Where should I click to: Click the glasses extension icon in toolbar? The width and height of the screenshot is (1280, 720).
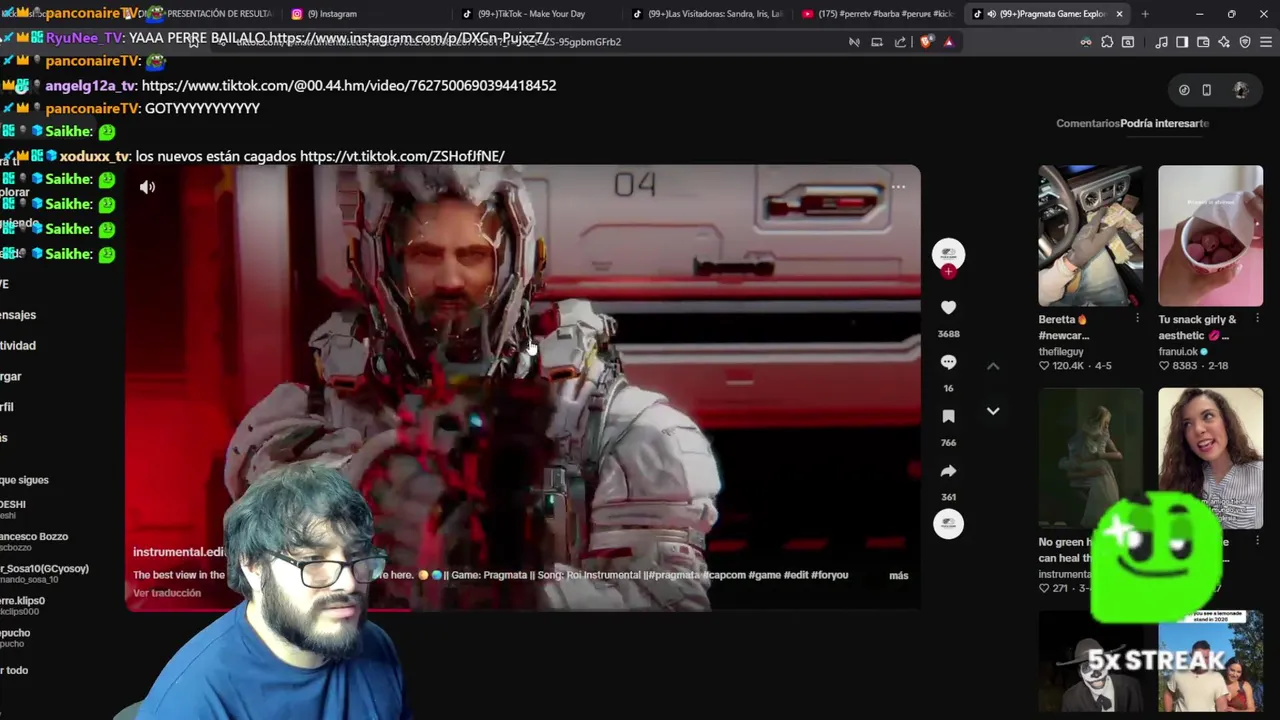coord(1086,42)
